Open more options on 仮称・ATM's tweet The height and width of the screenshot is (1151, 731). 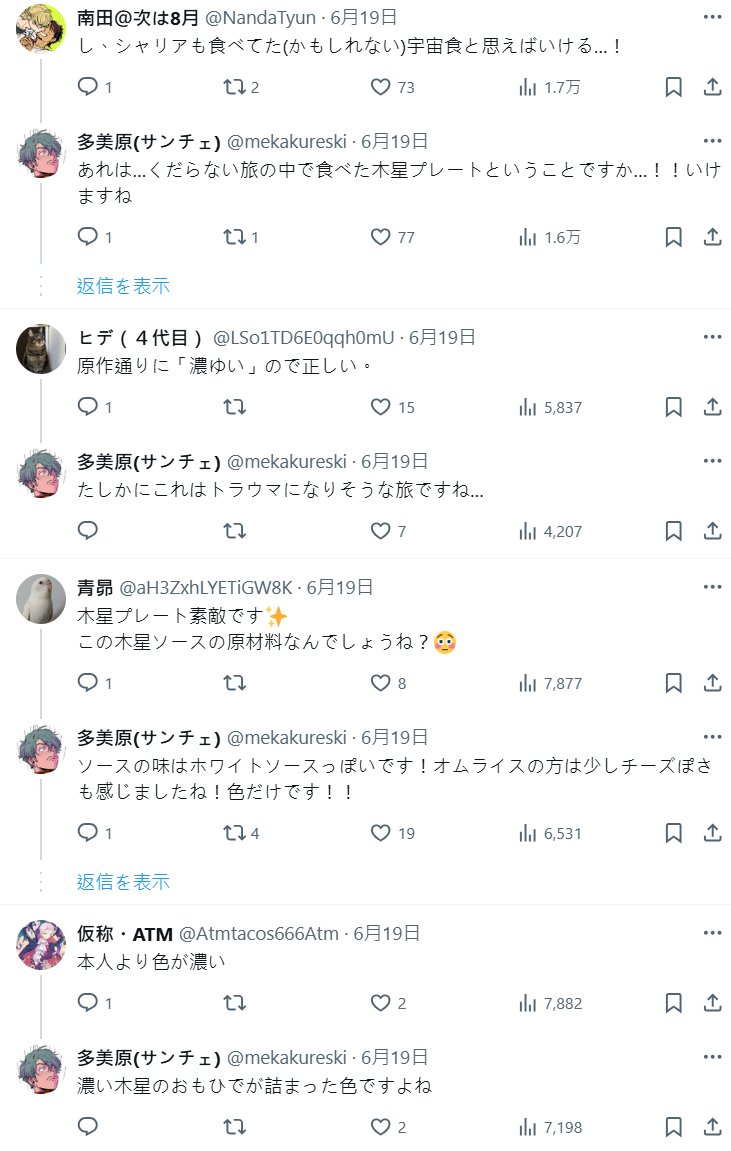tap(712, 933)
